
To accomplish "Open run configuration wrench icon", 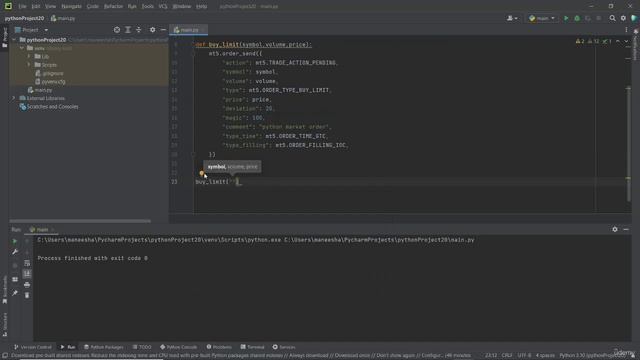I will [15, 252].
